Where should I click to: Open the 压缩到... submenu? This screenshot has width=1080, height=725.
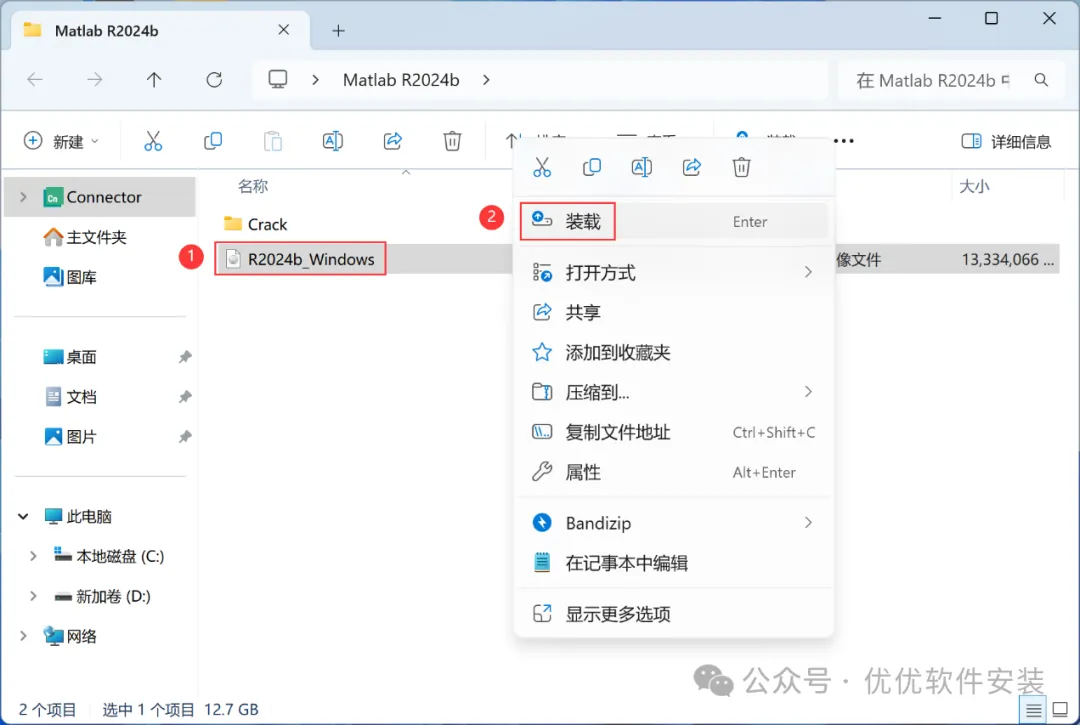pos(673,392)
